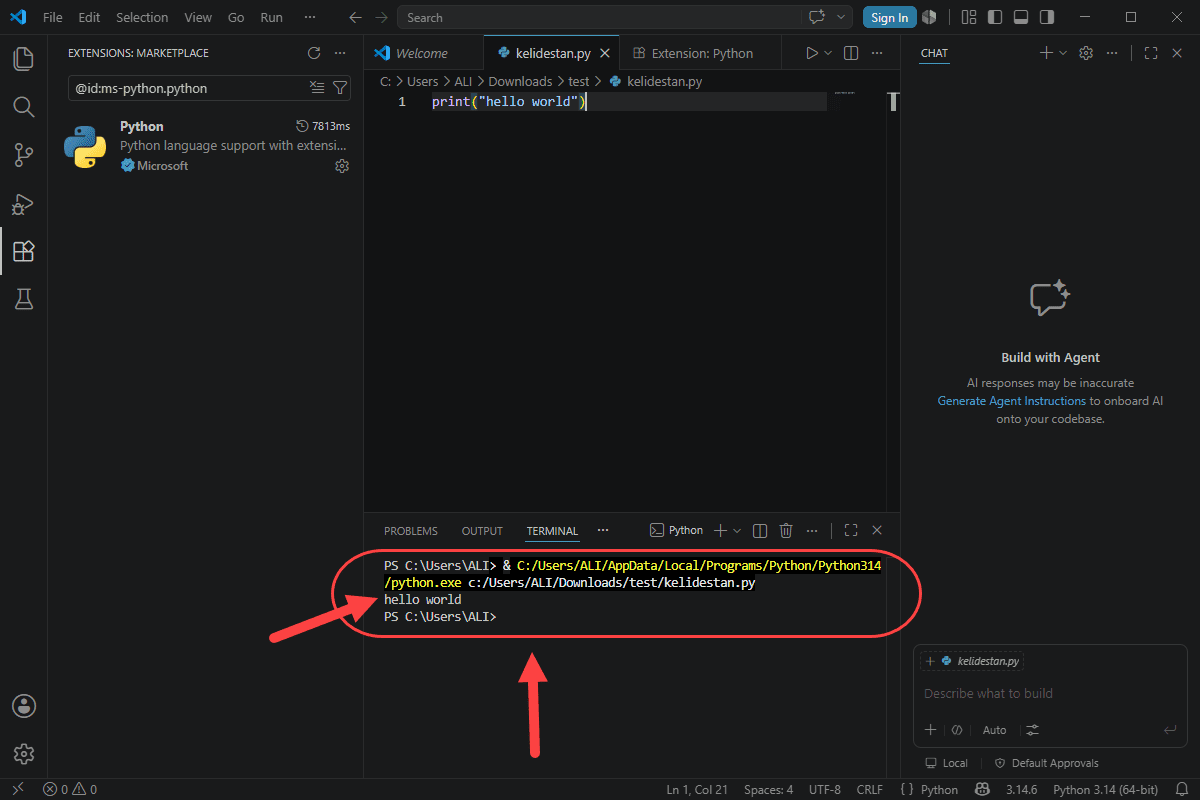The image size is (1200, 800).
Task: Configure chat tools with the sliders icon
Action: tap(1033, 730)
